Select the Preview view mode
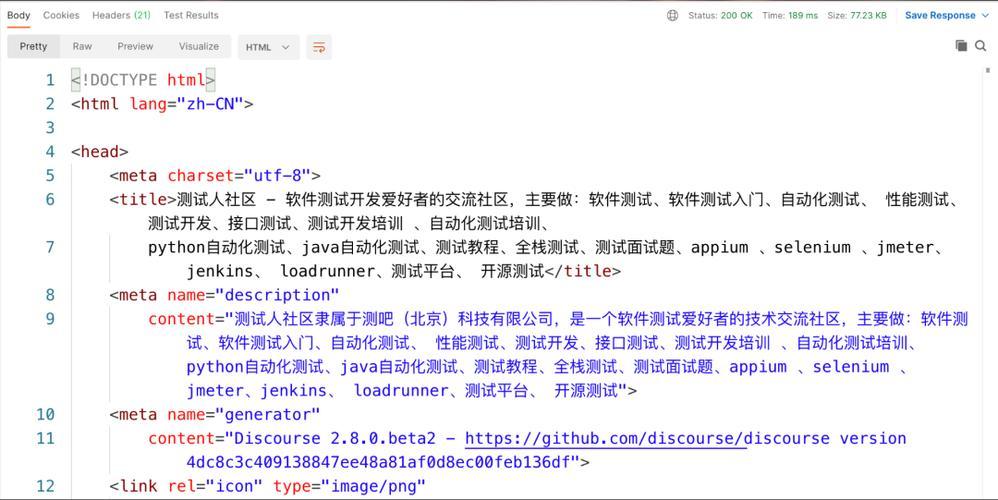998x500 pixels. click(135, 46)
